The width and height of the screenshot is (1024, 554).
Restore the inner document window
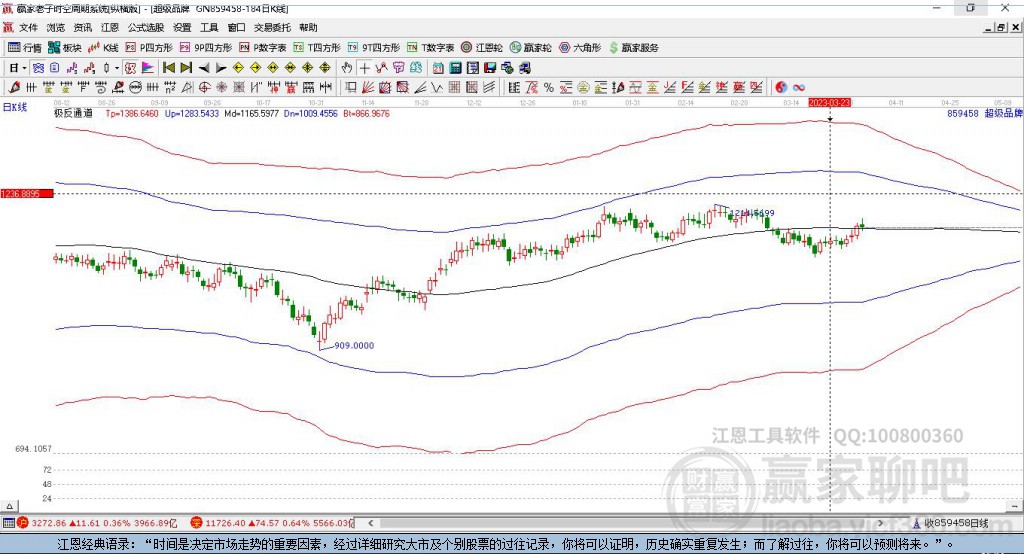click(x=1000, y=27)
